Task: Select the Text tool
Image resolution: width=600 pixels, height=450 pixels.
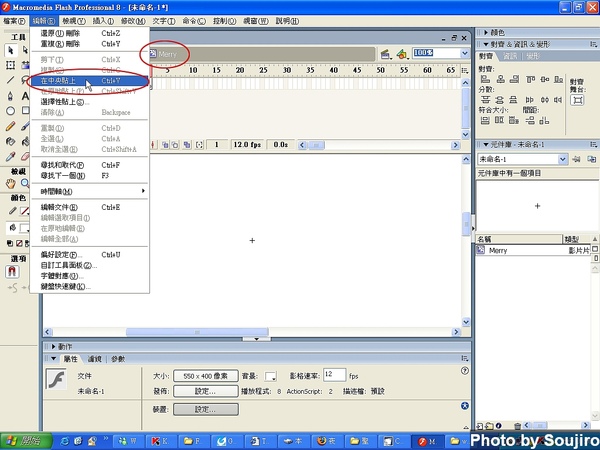Action: click(x=26, y=95)
